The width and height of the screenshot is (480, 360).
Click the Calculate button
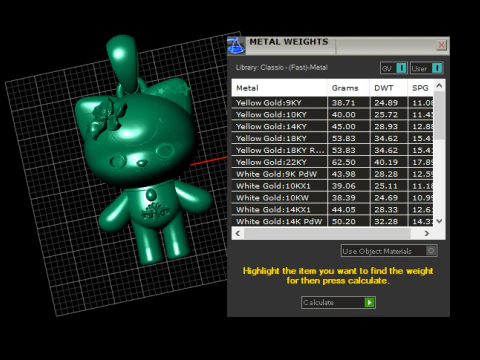pyautogui.click(x=338, y=302)
